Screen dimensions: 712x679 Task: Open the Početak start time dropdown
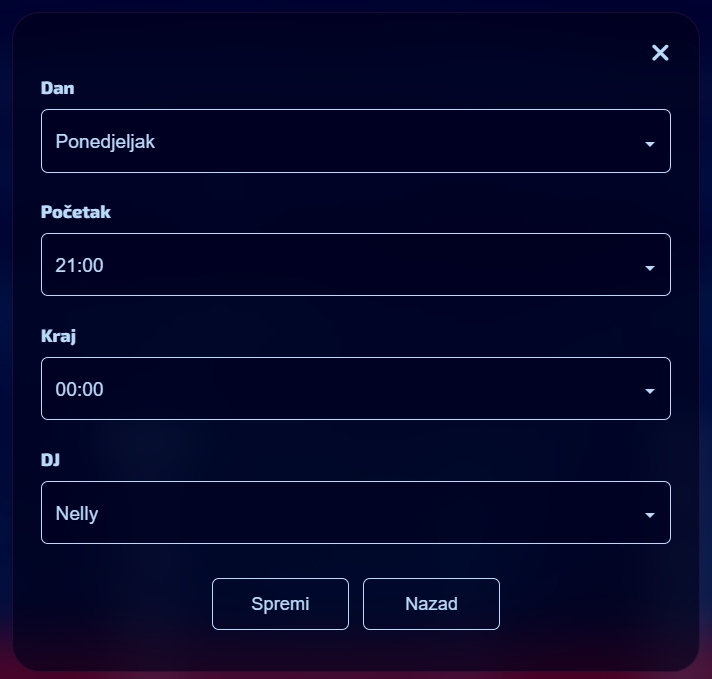click(x=355, y=265)
